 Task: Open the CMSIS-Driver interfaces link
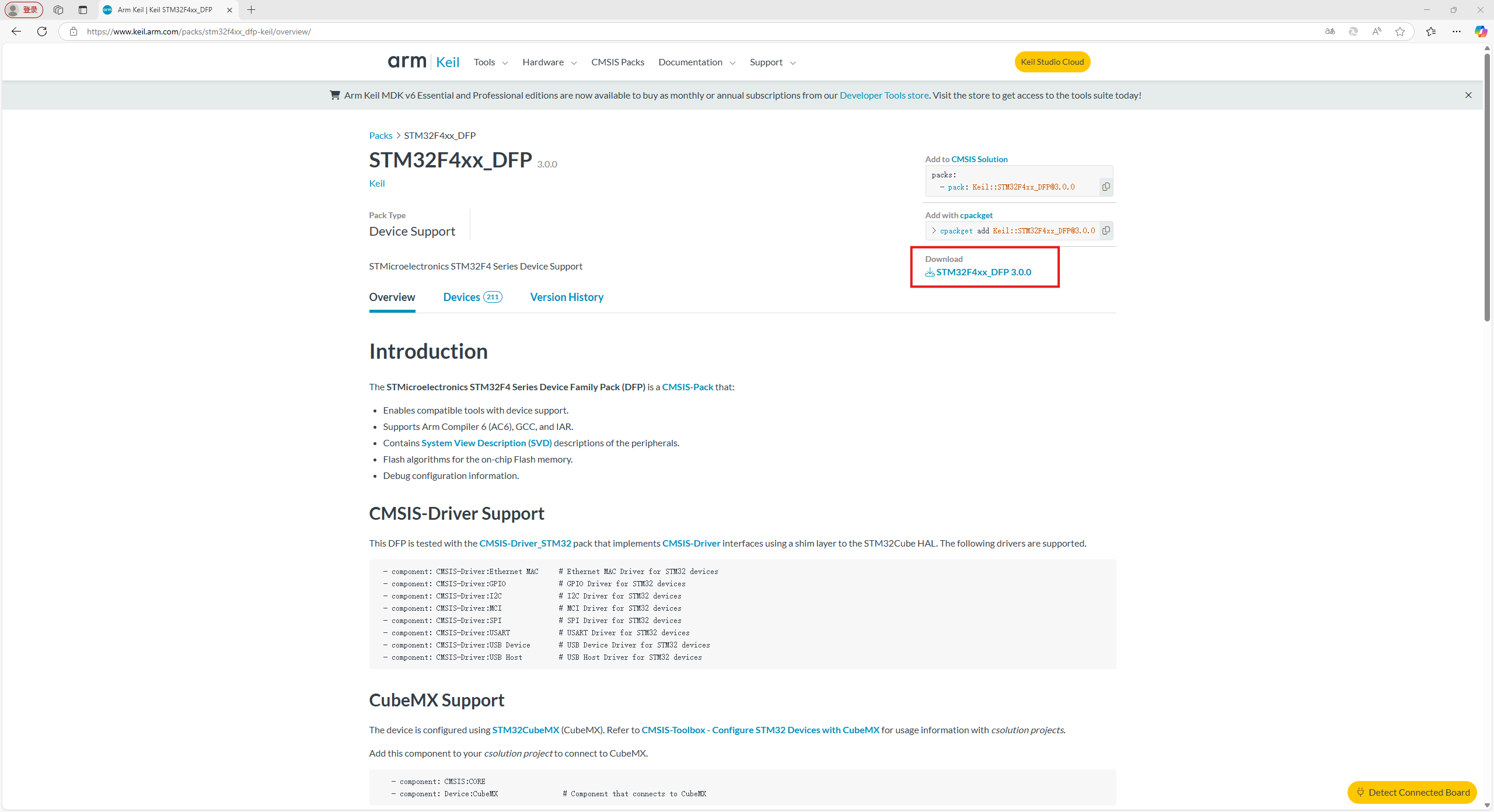coord(691,543)
